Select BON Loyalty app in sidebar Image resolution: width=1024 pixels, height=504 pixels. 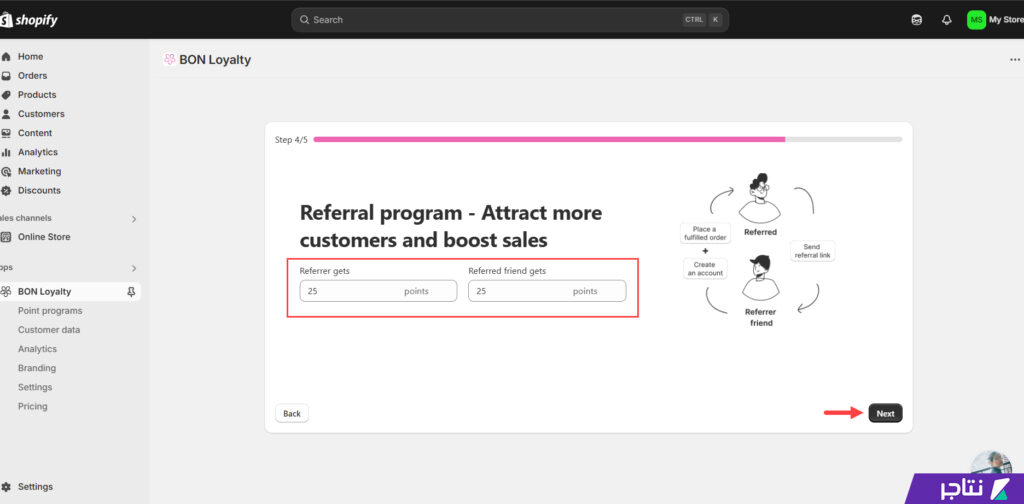44,292
